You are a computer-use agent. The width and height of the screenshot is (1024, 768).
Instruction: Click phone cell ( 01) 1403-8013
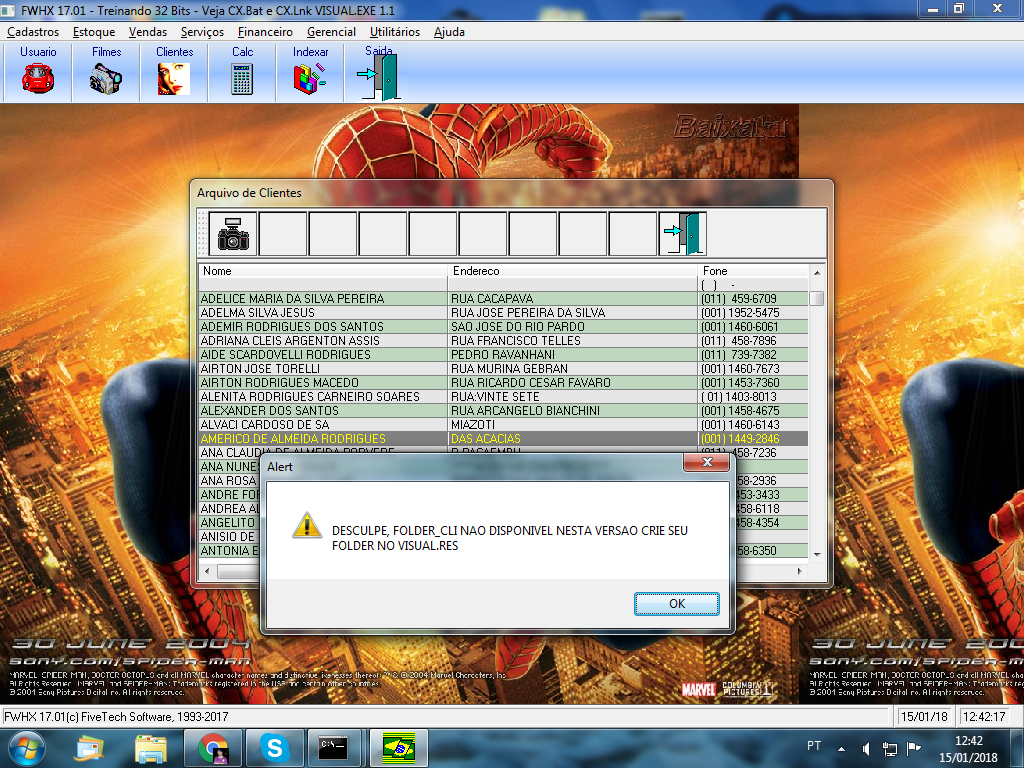click(x=753, y=396)
